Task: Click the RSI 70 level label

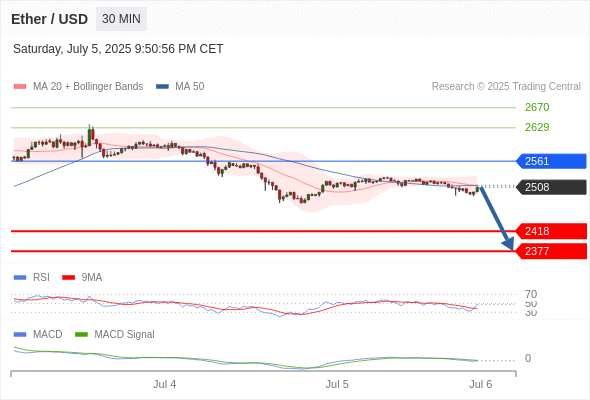Action: (531, 294)
